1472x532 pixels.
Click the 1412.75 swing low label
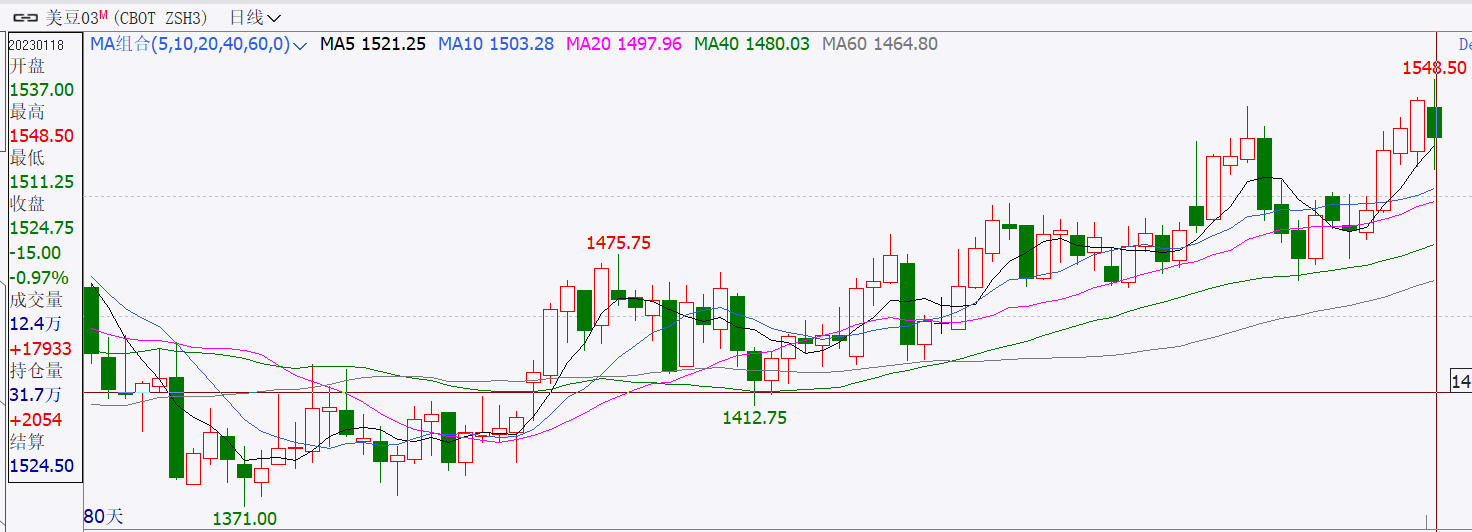pyautogui.click(x=754, y=418)
